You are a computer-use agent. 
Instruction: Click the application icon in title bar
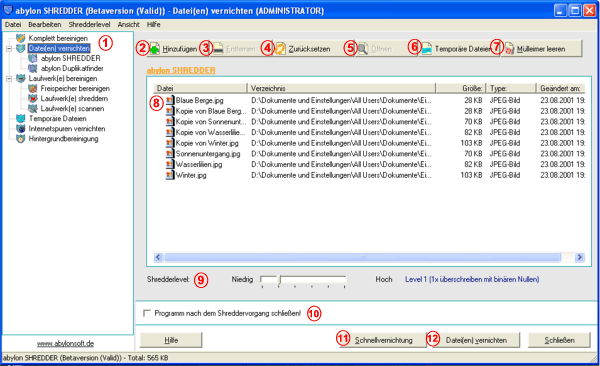tap(8, 10)
